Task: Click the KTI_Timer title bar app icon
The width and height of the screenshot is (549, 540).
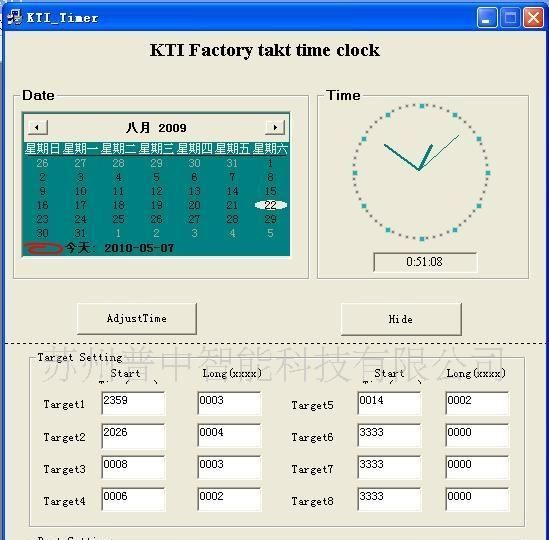Action: tap(14, 17)
